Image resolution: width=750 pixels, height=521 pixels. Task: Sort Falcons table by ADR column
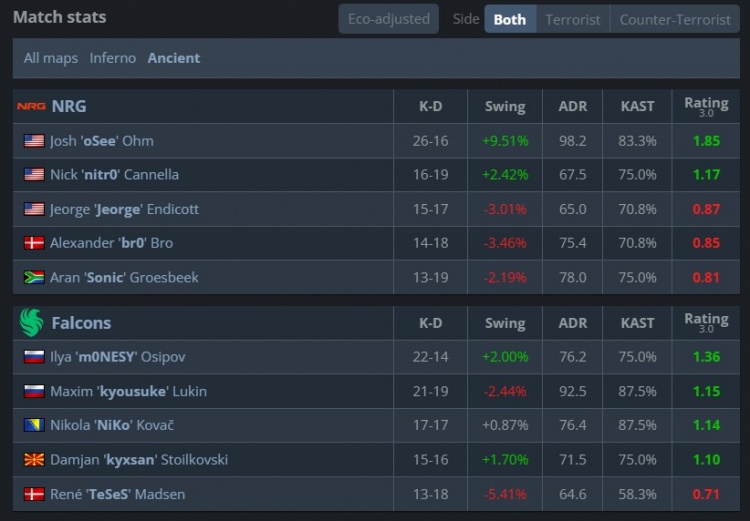pos(573,323)
